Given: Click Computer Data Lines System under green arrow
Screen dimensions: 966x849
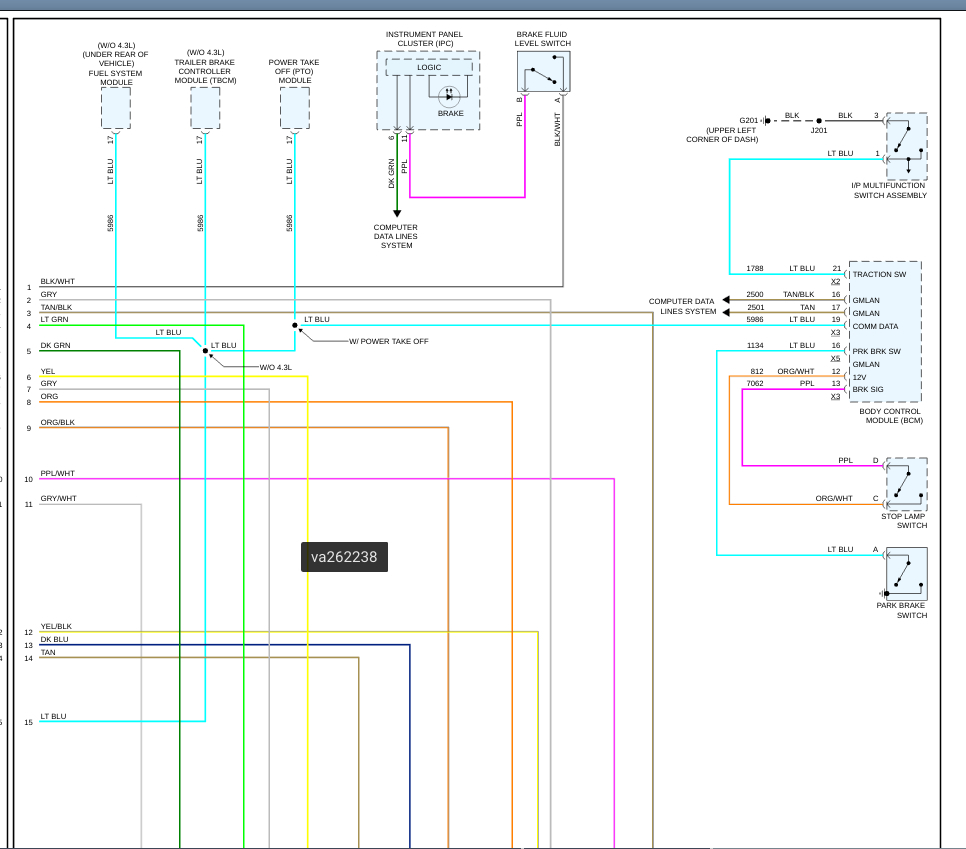Looking at the screenshot, I should tap(396, 236).
